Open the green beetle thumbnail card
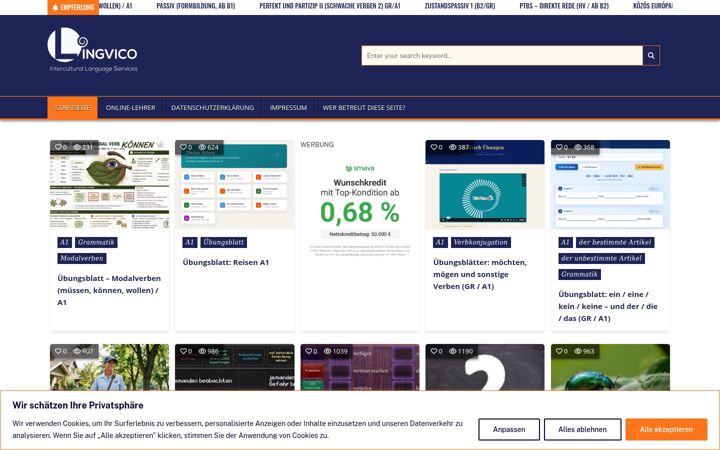The width and height of the screenshot is (720, 450). click(x=610, y=367)
